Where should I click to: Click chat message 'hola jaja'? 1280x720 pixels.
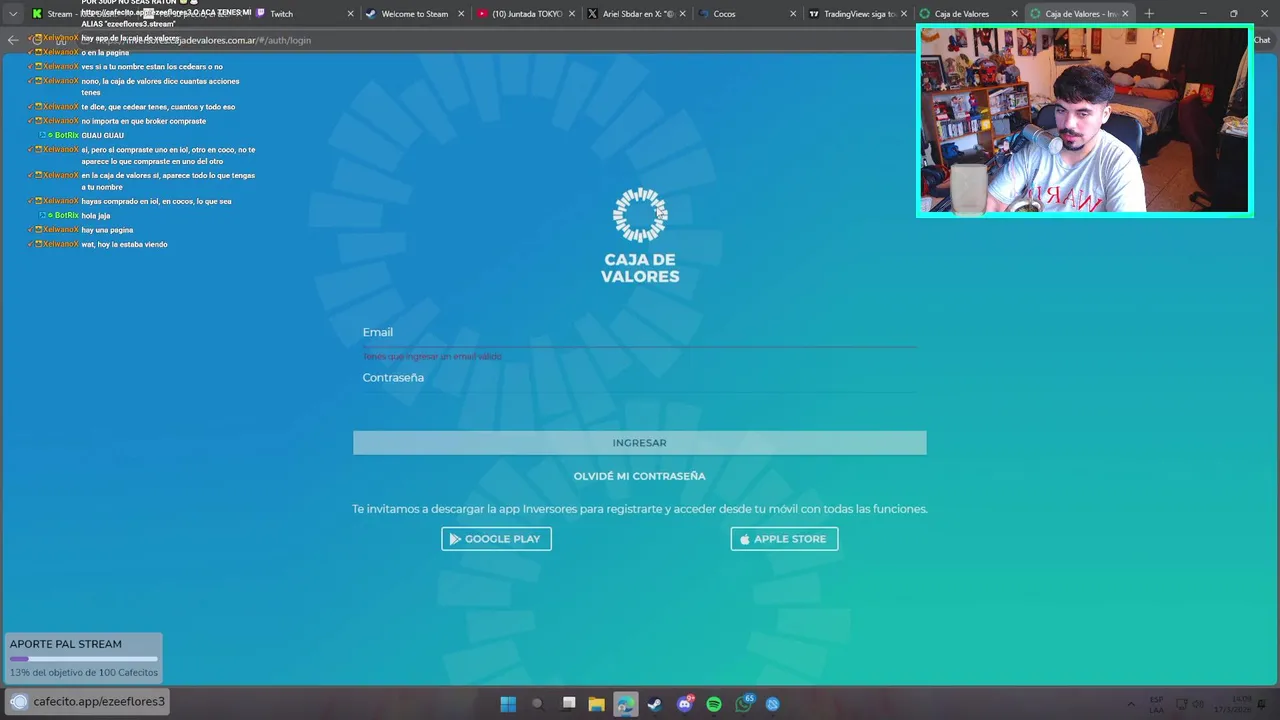pyautogui.click(x=96, y=215)
